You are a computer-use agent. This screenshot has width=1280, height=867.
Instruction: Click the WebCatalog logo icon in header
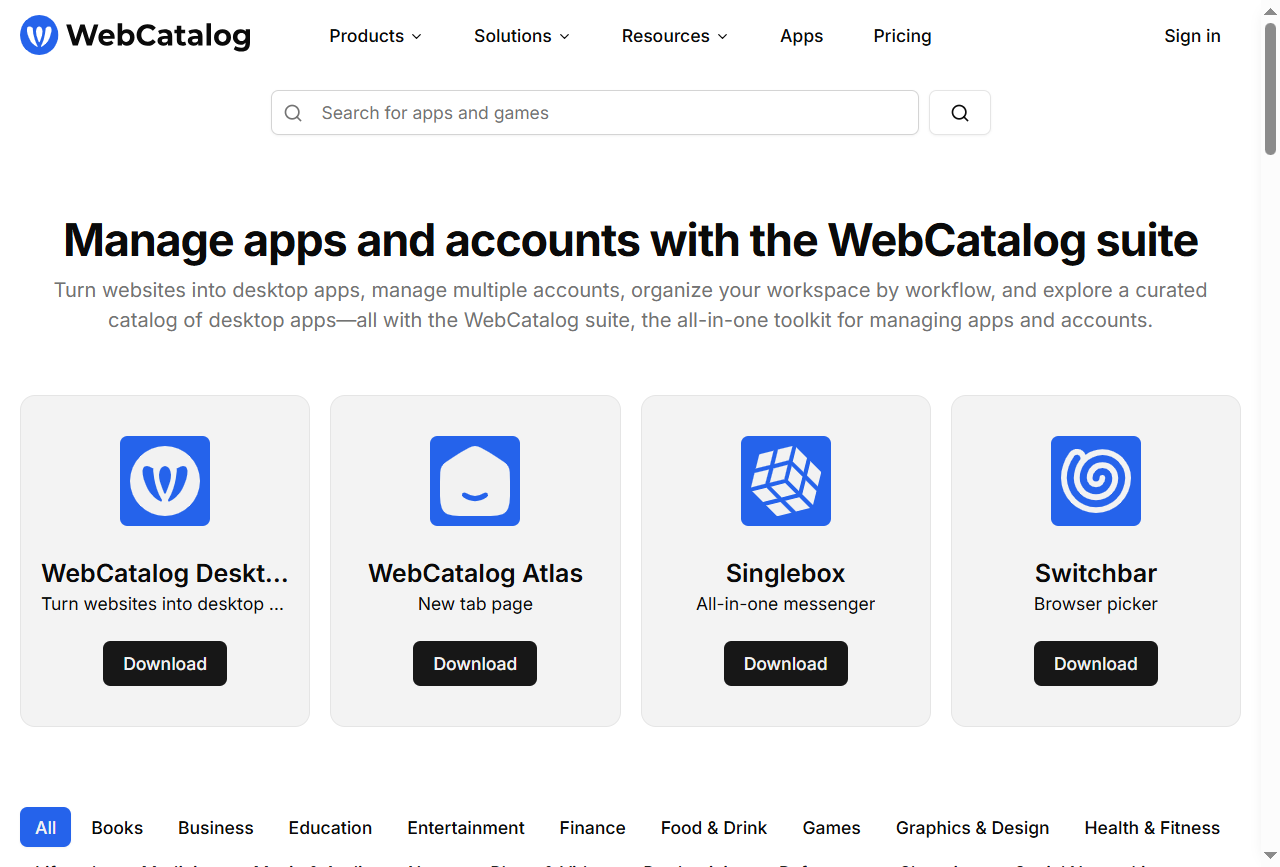(x=39, y=35)
